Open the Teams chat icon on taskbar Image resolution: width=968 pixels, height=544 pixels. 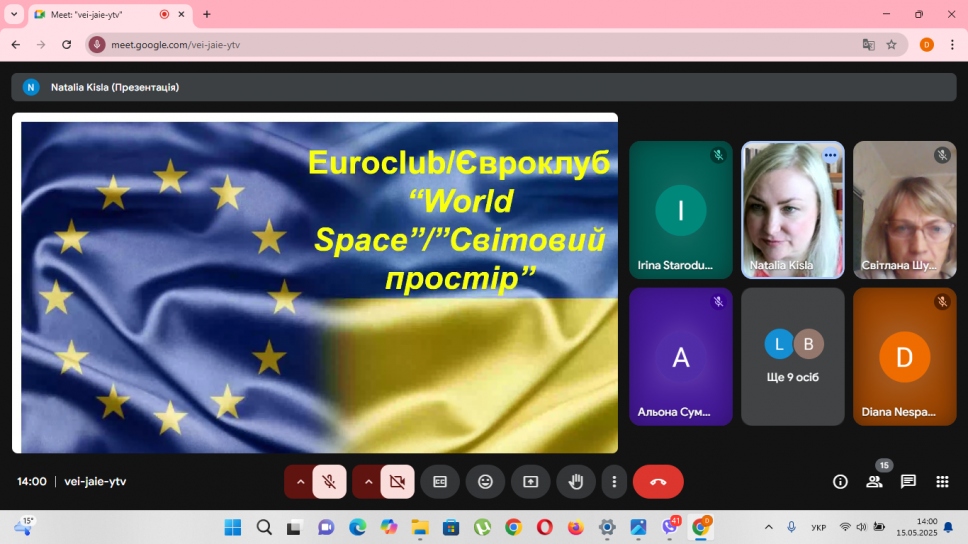point(326,527)
